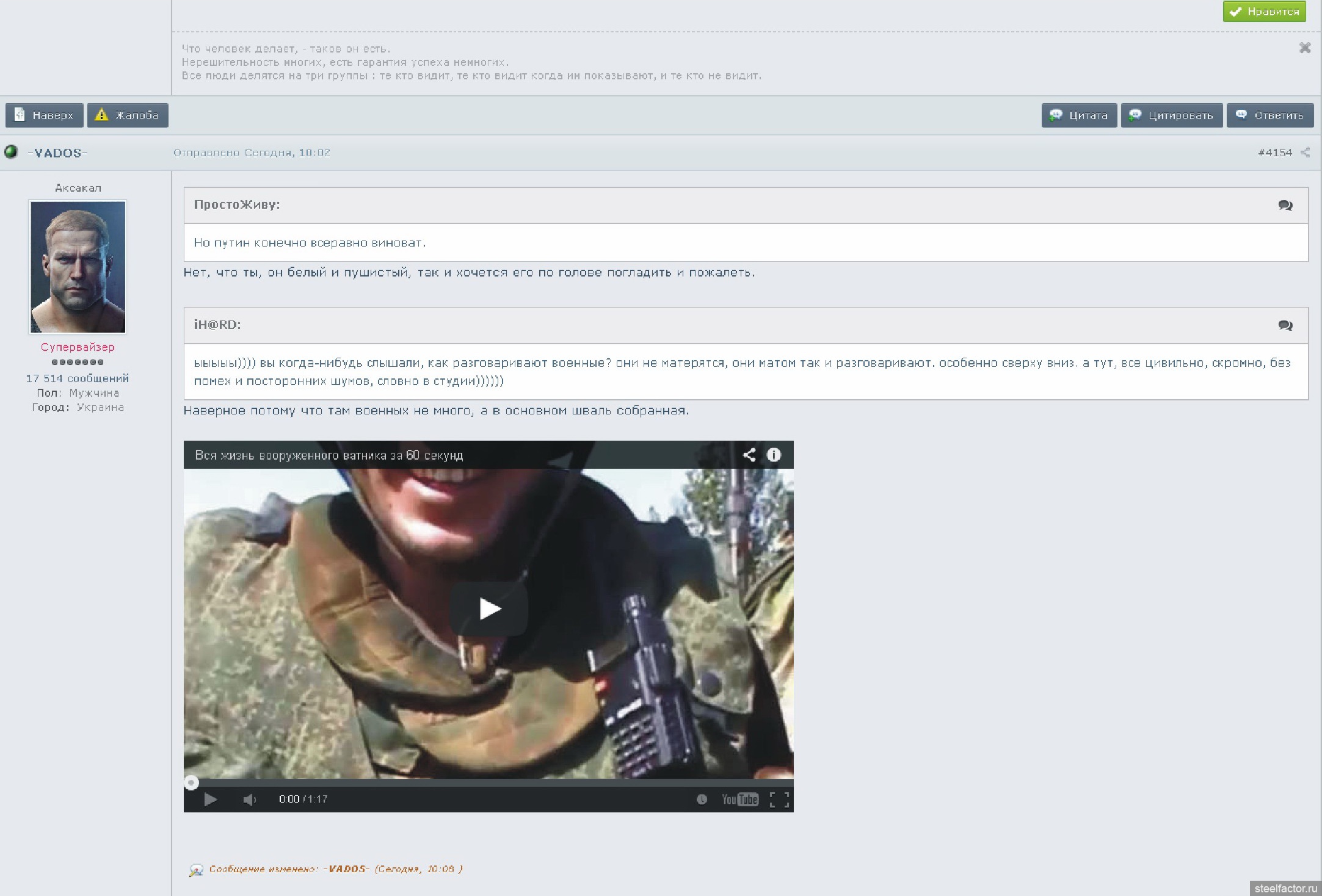This screenshot has height=896, width=1322.
Task: Click the -VADOS- name in edit notice
Action: coord(345,869)
